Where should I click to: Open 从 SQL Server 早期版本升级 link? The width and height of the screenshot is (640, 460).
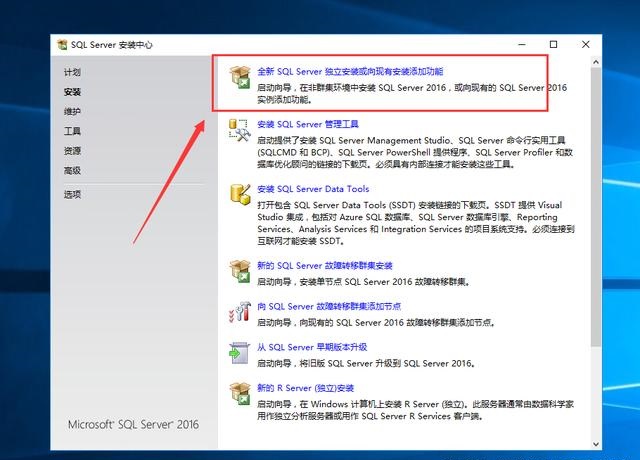(312, 347)
